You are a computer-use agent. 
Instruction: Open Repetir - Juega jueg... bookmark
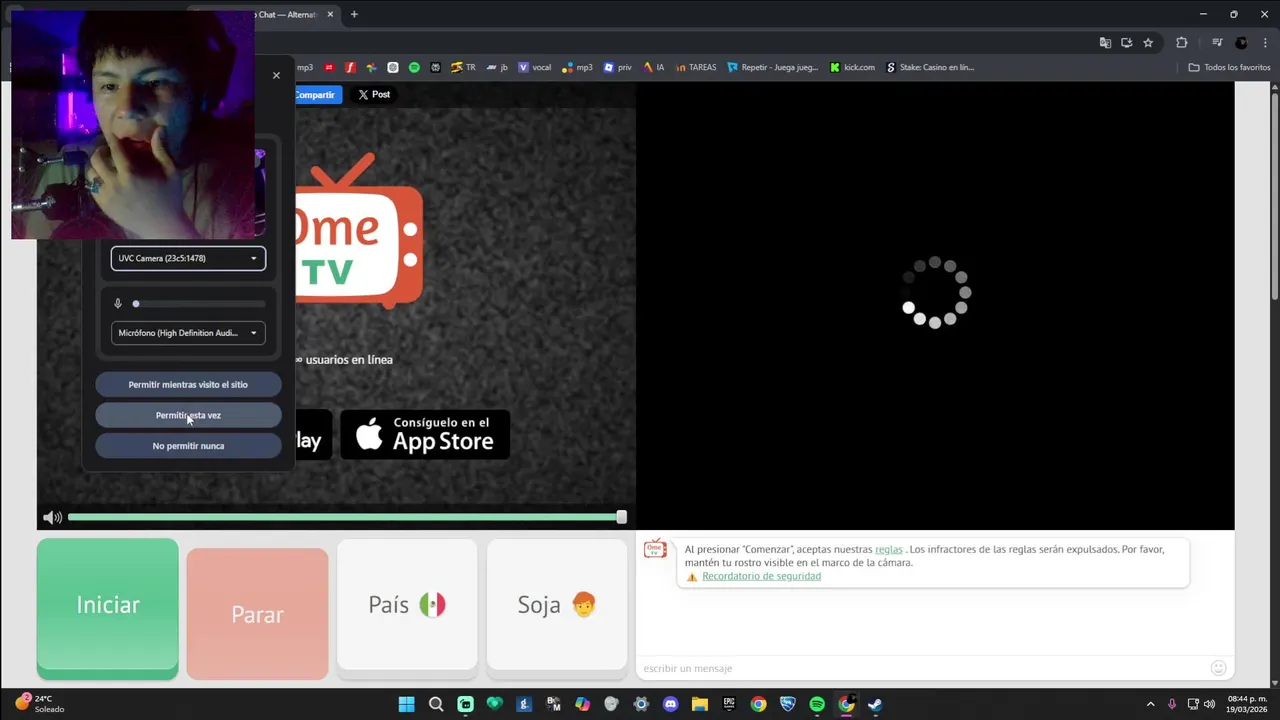[x=772, y=67]
